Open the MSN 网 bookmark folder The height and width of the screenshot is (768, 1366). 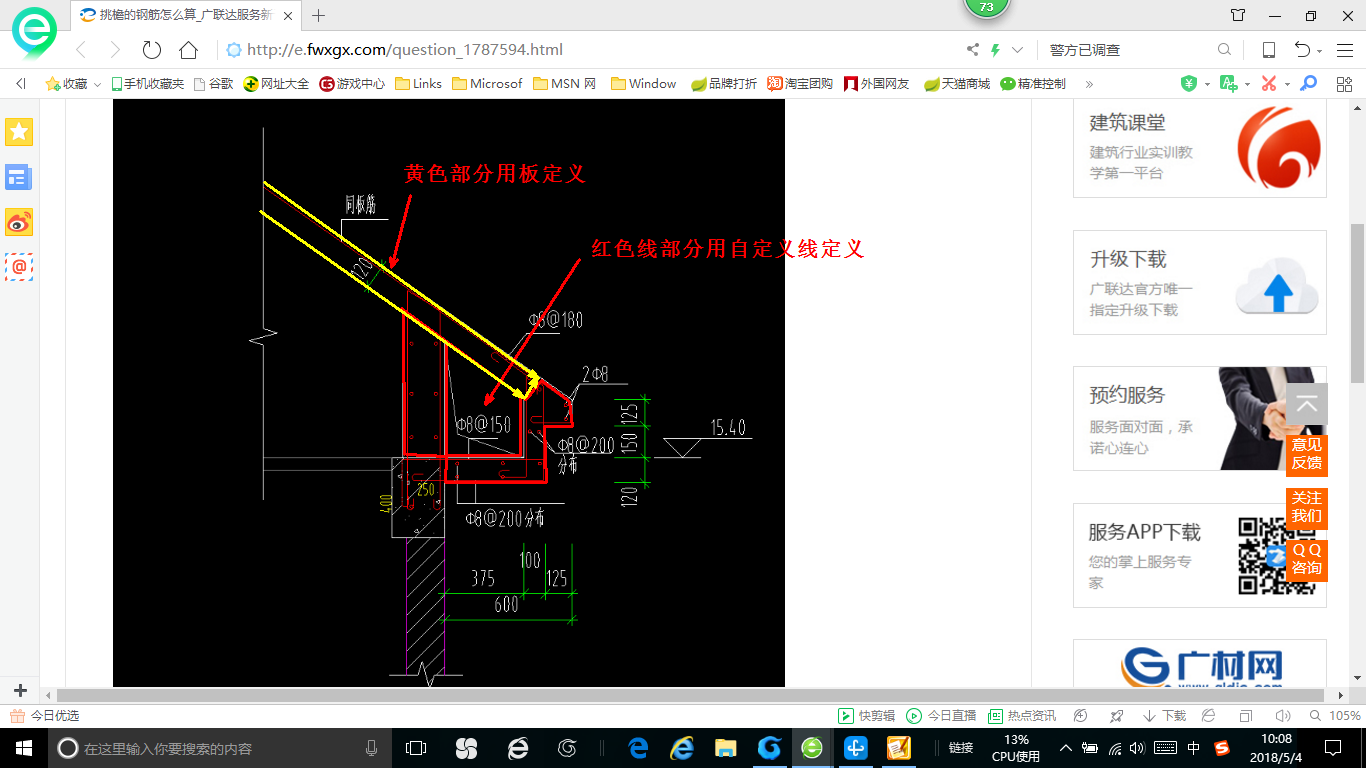565,84
